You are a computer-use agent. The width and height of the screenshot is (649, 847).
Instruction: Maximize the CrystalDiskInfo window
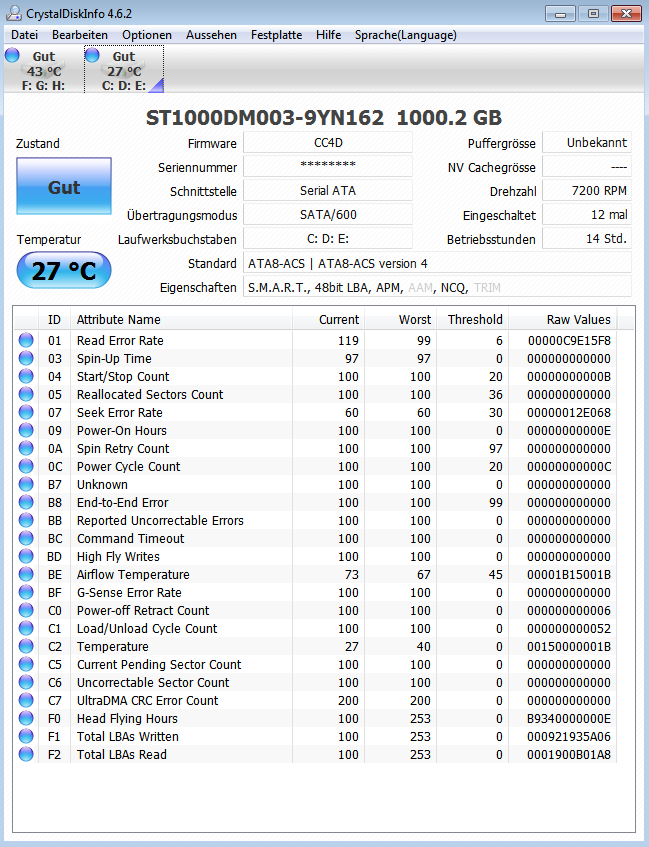pyautogui.click(x=593, y=14)
